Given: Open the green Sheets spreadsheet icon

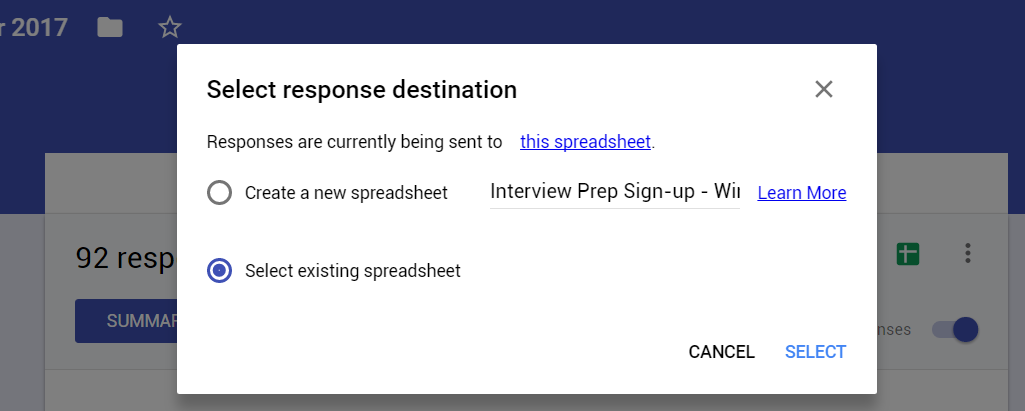Looking at the screenshot, I should click(908, 254).
